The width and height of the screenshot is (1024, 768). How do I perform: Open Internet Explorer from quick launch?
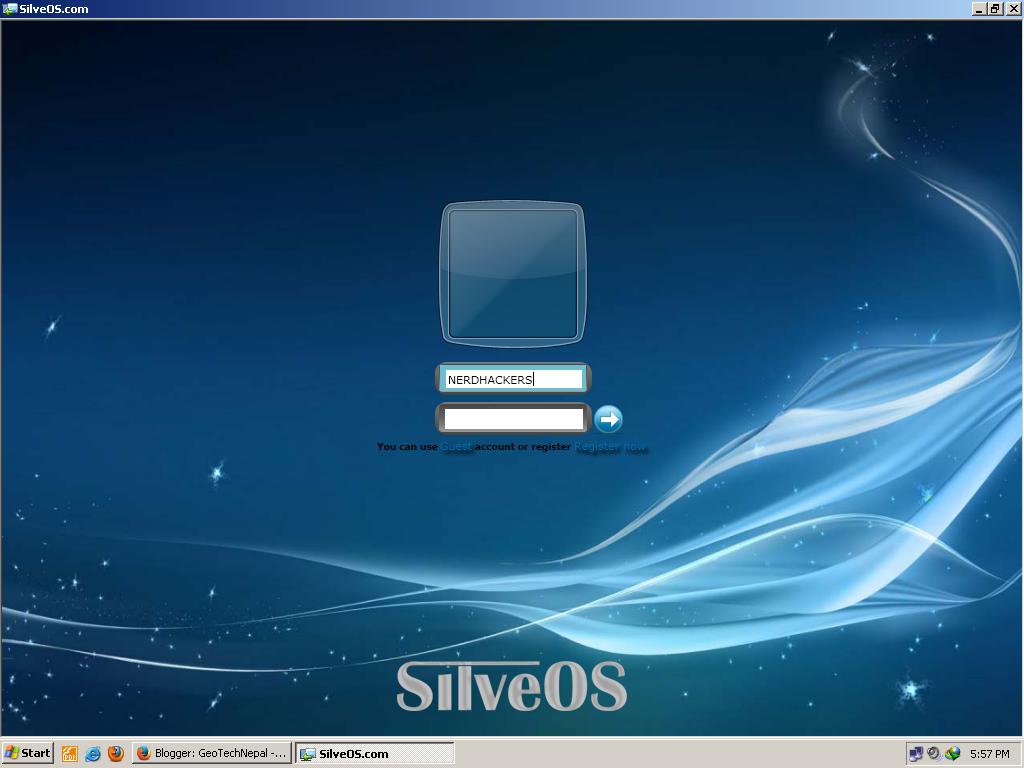91,753
